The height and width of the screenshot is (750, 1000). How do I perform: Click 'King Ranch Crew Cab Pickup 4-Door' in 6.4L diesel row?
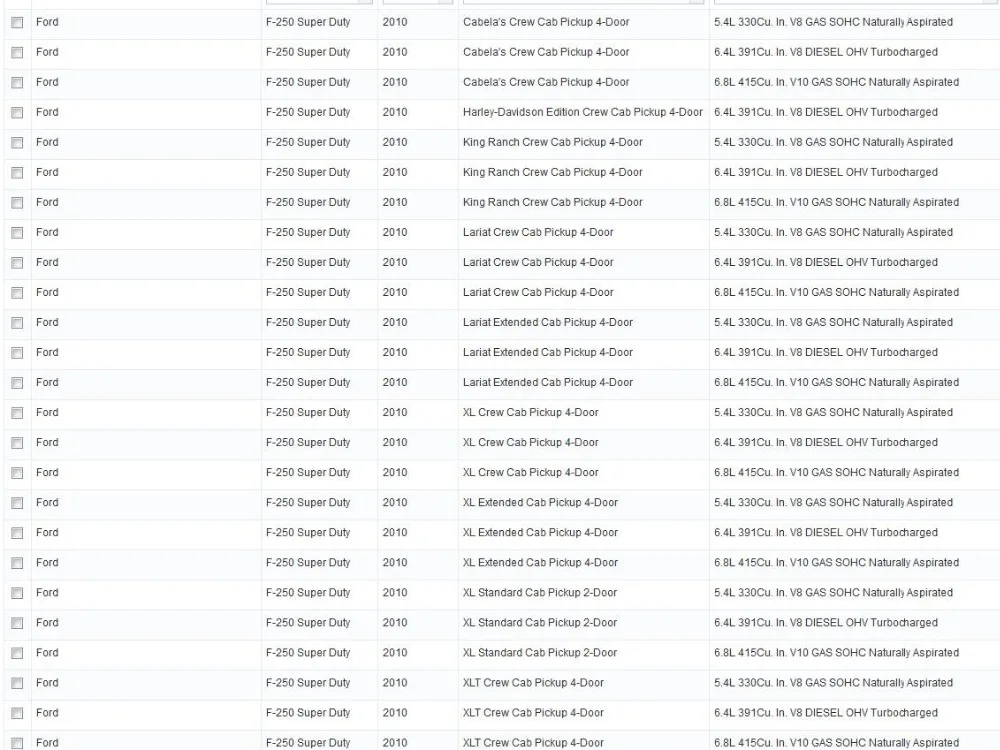pyautogui.click(x=553, y=172)
